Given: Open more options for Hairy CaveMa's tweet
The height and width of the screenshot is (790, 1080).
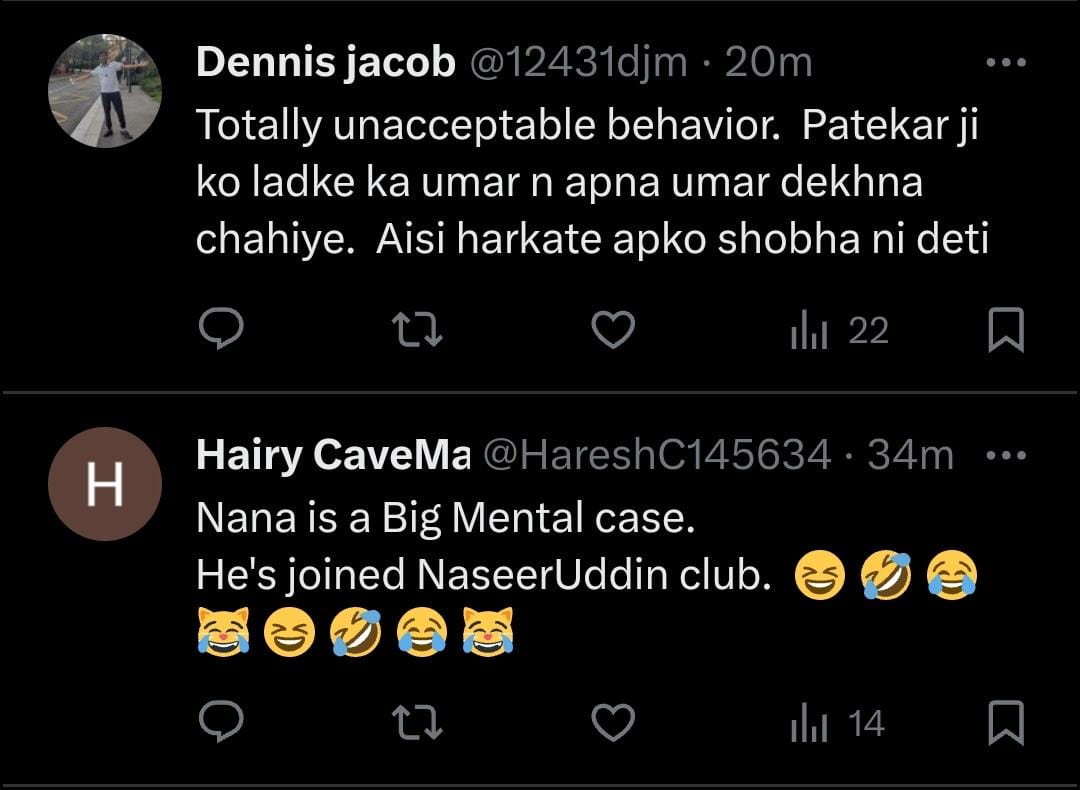Looking at the screenshot, I should (x=1005, y=456).
